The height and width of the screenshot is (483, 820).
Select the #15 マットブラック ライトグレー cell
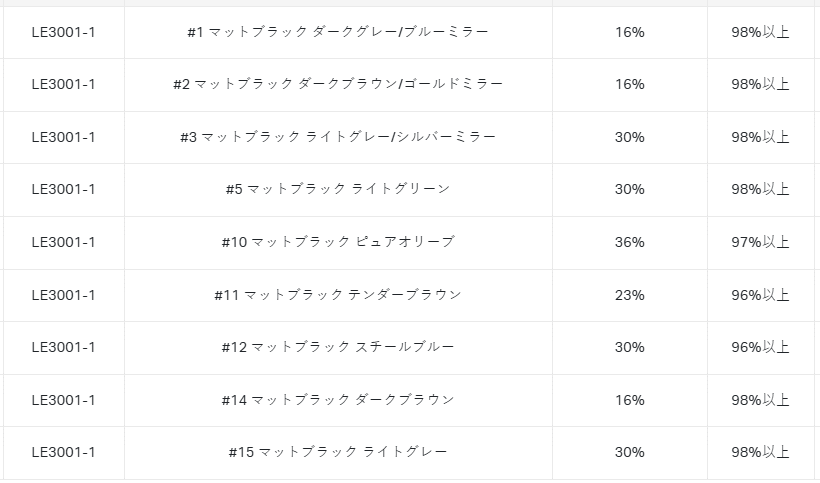pos(338,453)
